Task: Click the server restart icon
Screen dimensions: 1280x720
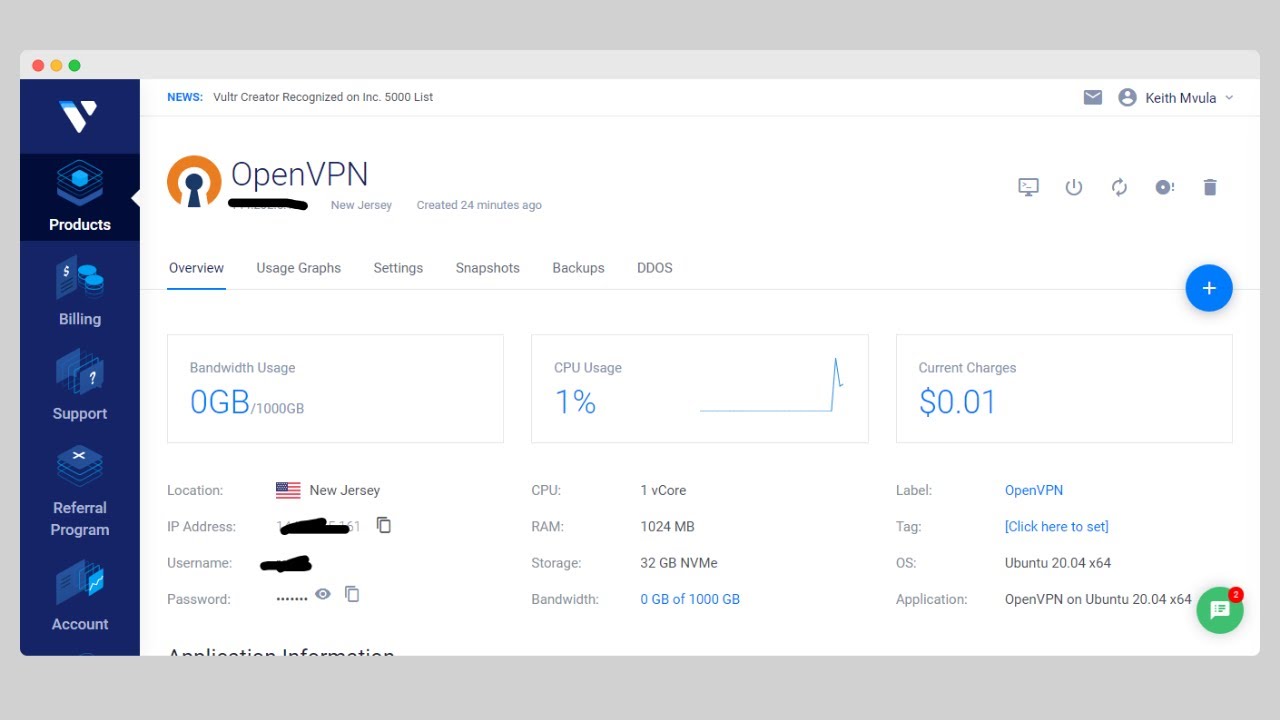Action: click(x=1119, y=187)
